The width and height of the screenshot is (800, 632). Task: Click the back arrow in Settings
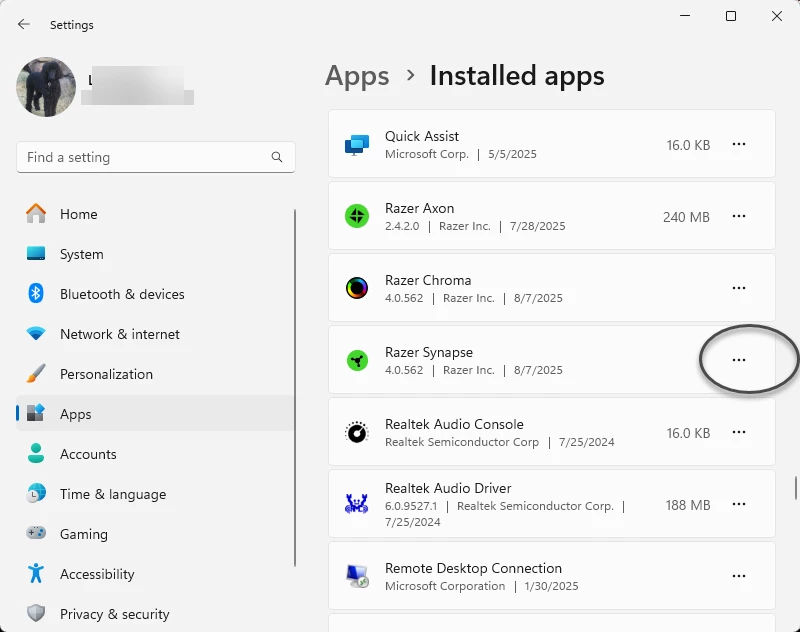(23, 24)
